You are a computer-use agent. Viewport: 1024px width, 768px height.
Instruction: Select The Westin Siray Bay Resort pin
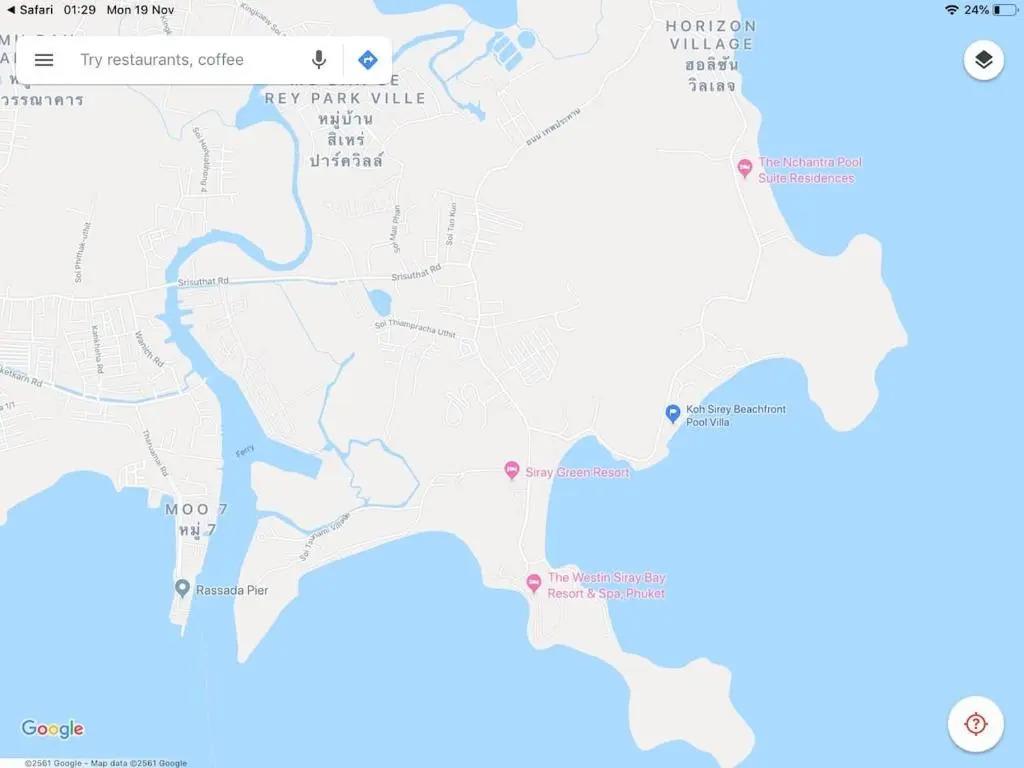click(x=534, y=584)
